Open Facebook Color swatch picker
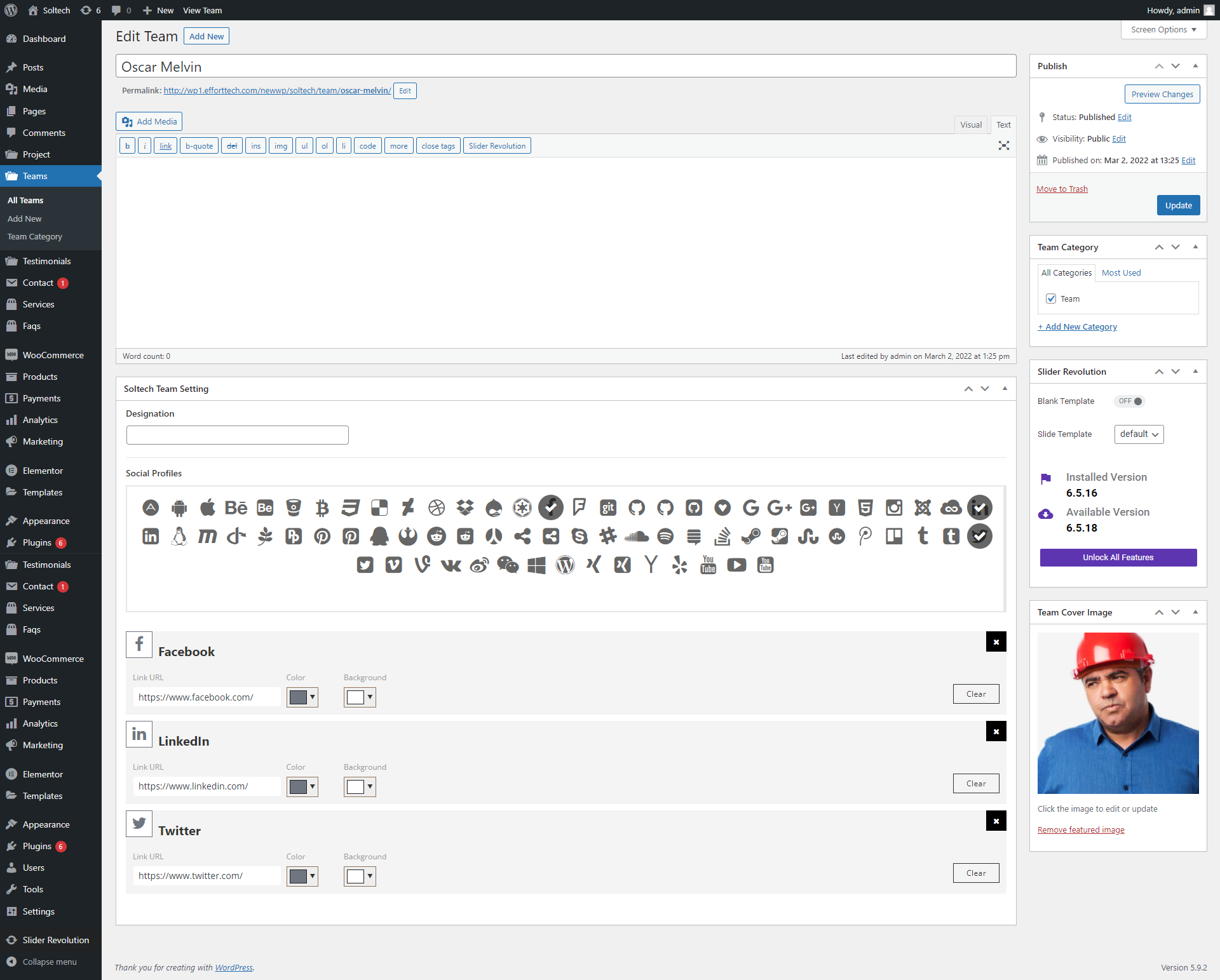Screen dimensions: 1220x980 (x=302, y=697)
